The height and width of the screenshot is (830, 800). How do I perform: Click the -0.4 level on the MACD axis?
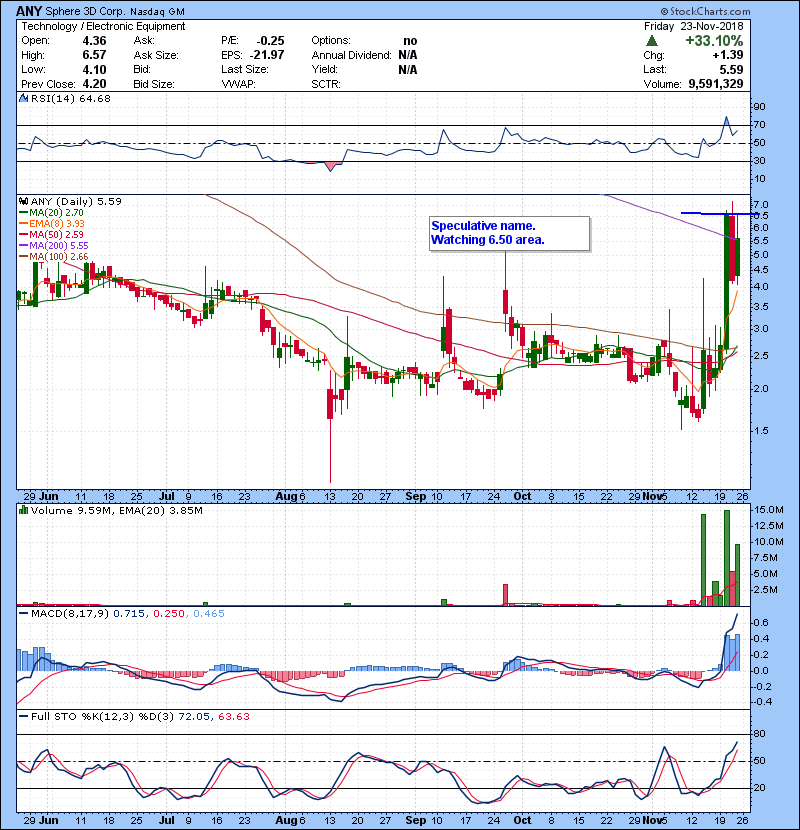761,702
